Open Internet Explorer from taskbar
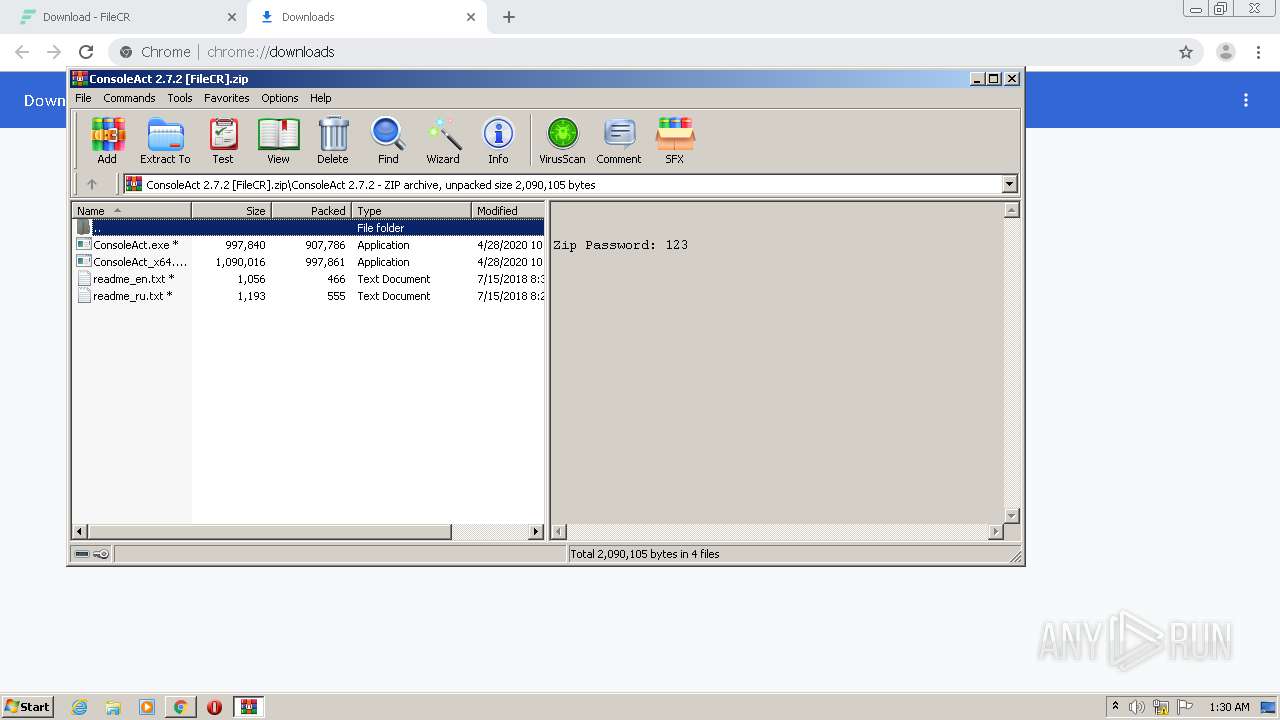This screenshot has width=1280, height=720. [x=79, y=707]
